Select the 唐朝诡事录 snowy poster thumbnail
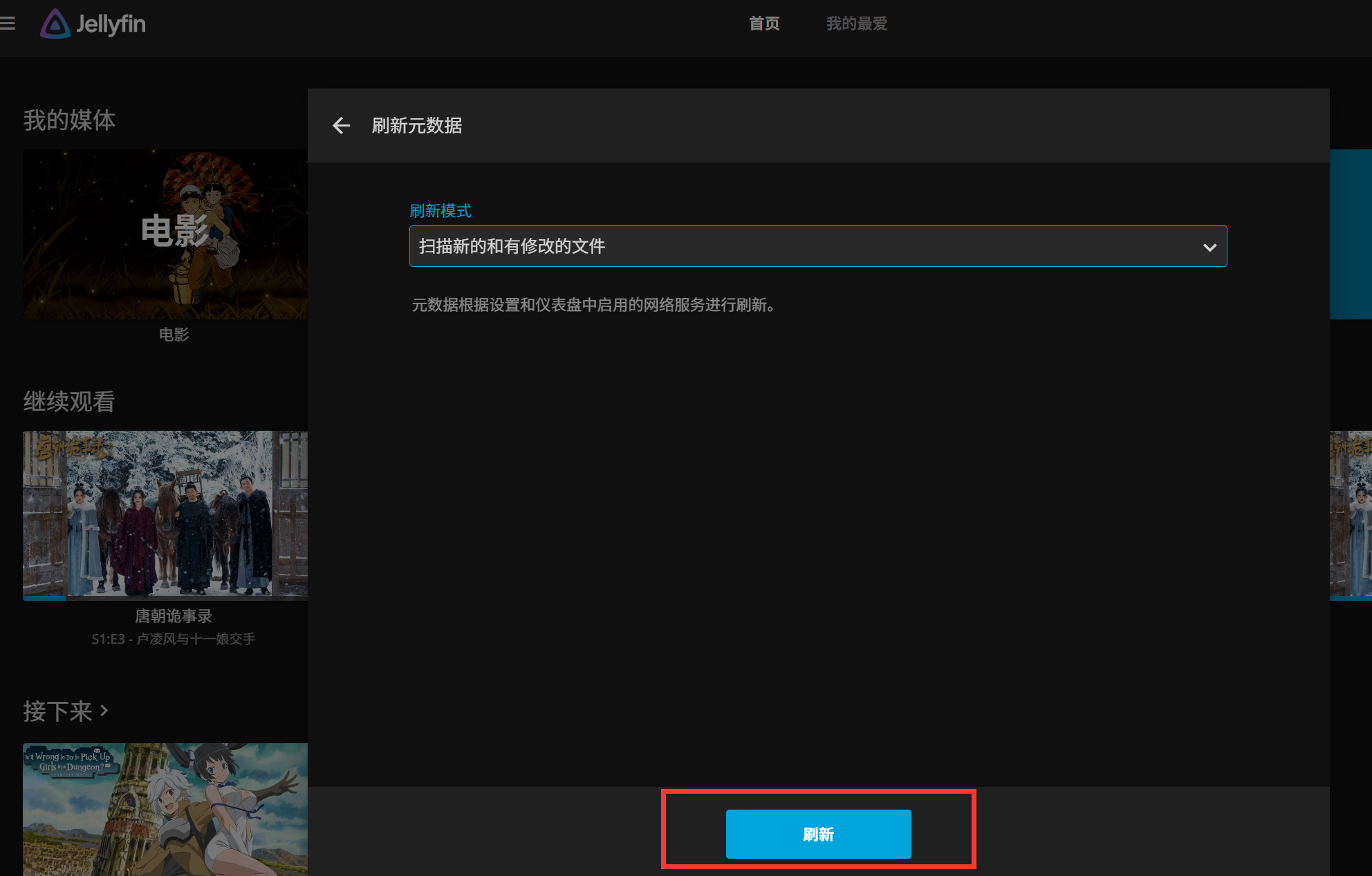 tap(165, 513)
